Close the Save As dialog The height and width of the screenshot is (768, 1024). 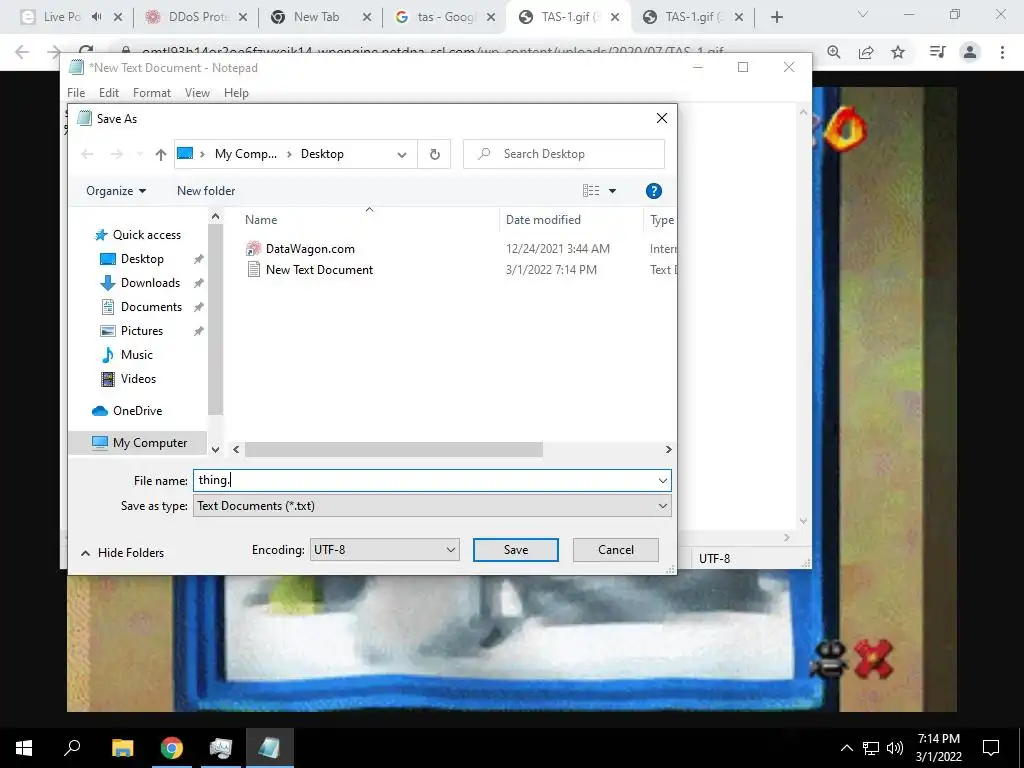tap(662, 118)
